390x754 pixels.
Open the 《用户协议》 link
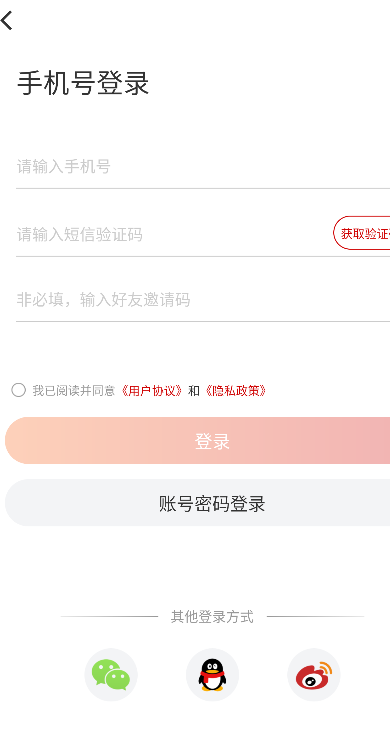click(151, 390)
